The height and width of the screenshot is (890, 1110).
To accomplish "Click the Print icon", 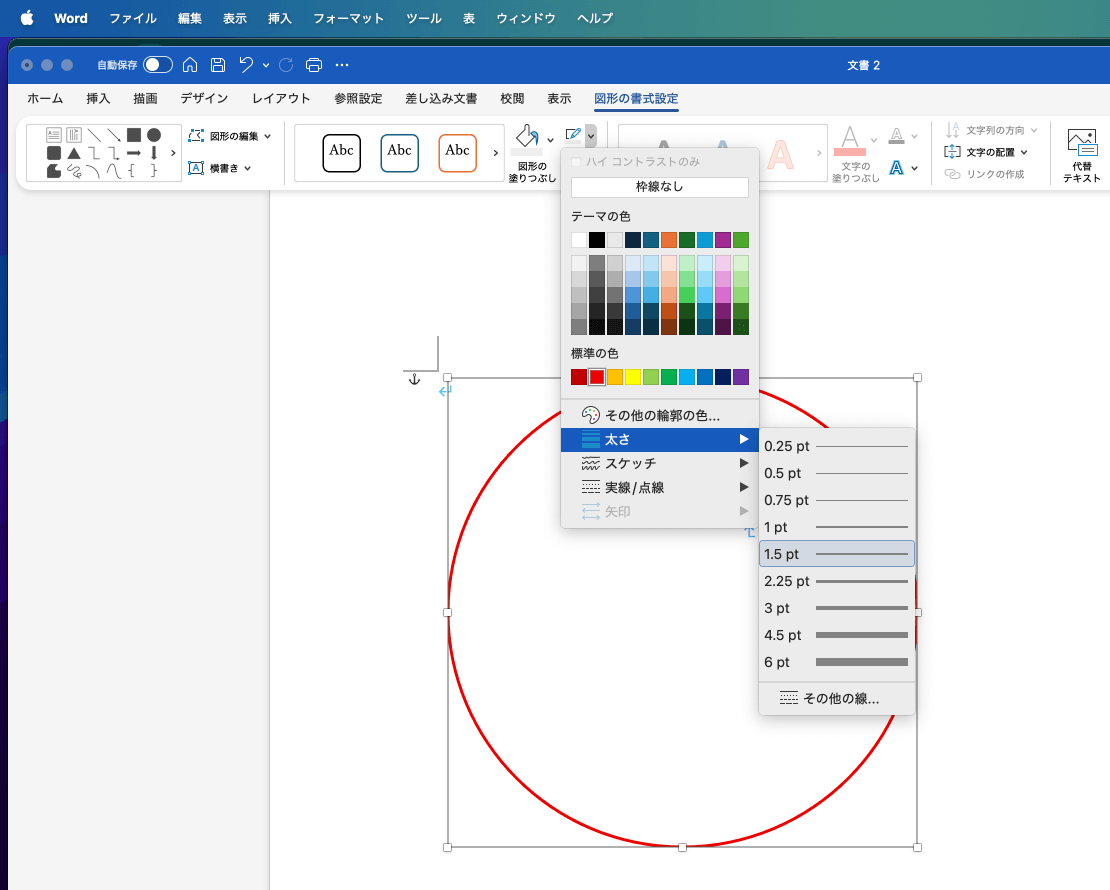I will pos(314,65).
